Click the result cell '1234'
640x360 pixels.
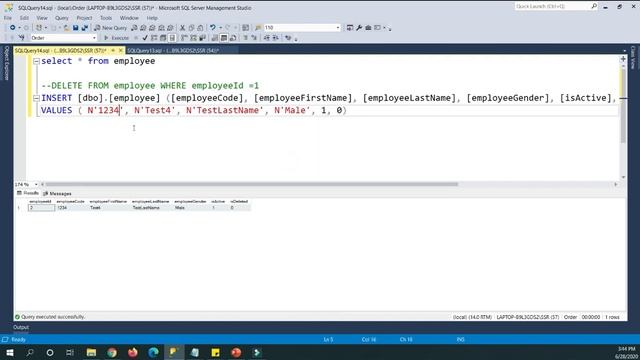[62, 208]
